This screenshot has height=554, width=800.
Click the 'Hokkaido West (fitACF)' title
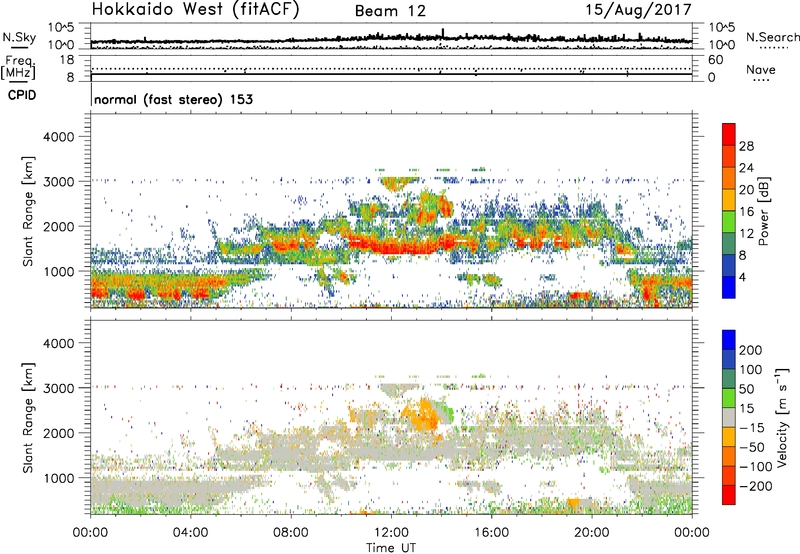[195, 10]
